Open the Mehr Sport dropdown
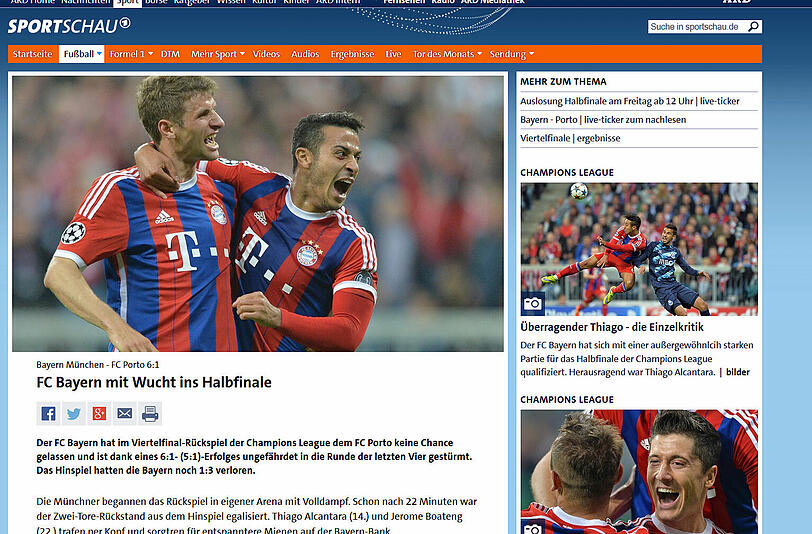 pyautogui.click(x=218, y=54)
